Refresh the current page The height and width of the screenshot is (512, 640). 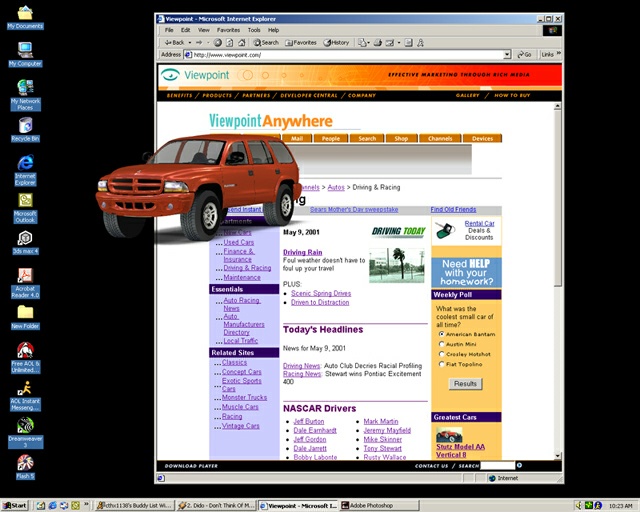pos(230,42)
